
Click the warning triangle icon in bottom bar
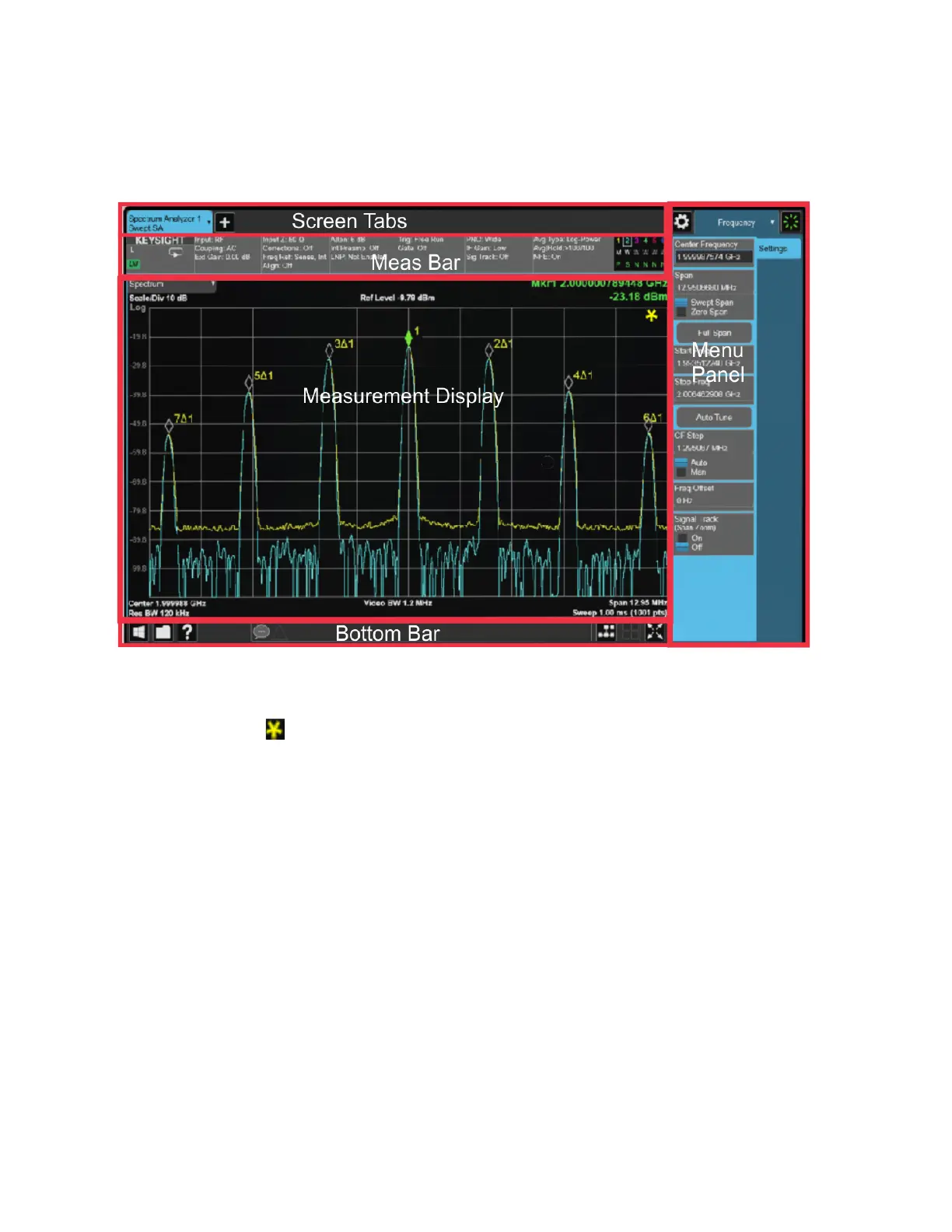tap(279, 633)
